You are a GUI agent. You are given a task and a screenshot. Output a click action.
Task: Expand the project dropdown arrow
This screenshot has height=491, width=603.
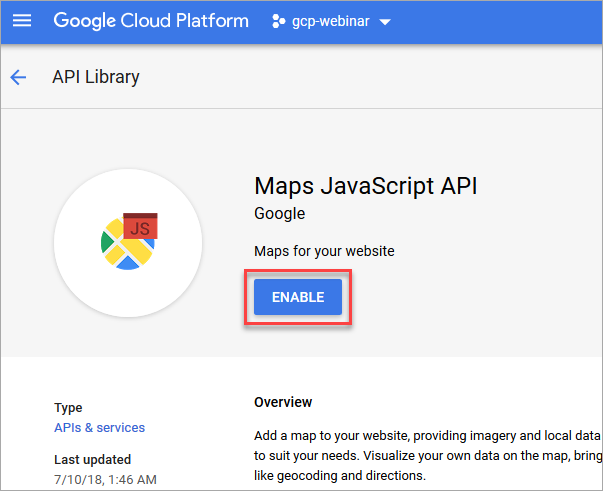[385, 22]
